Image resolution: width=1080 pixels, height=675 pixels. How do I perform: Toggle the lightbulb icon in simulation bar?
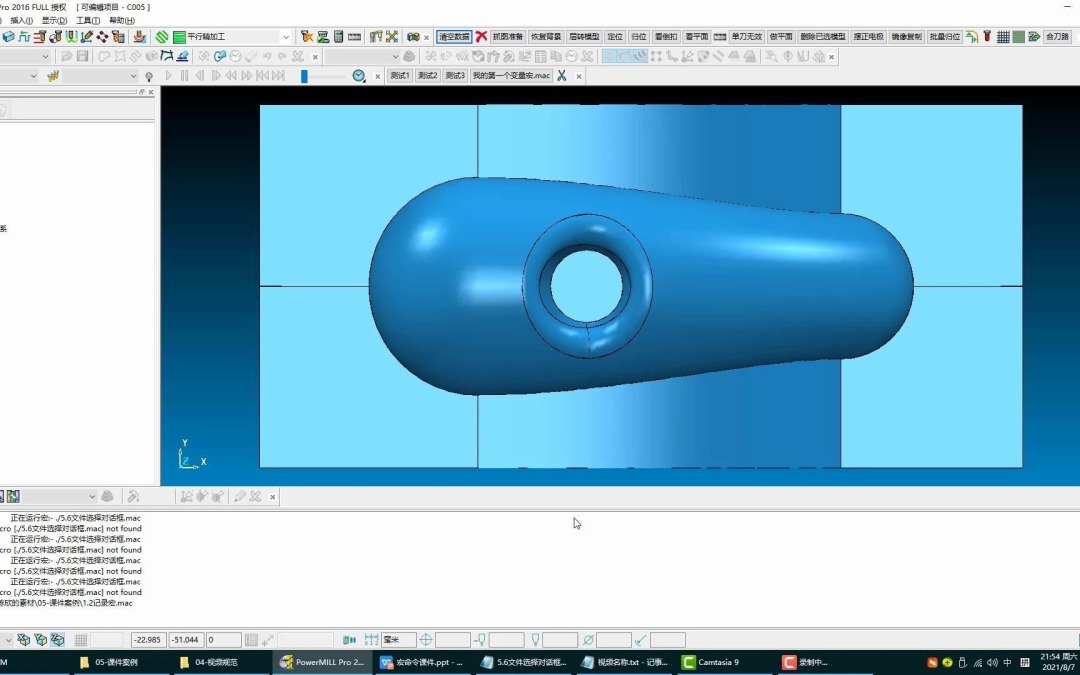(x=149, y=76)
